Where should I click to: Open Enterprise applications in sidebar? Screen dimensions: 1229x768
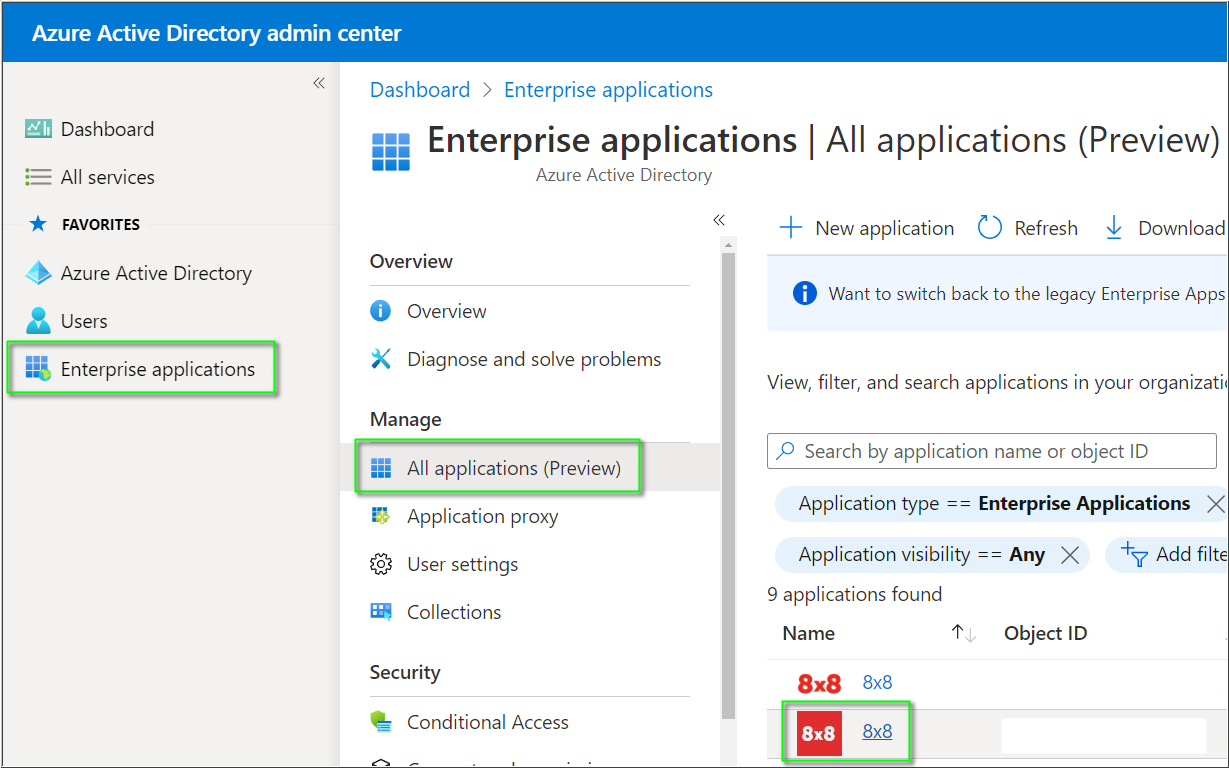[x=158, y=369]
